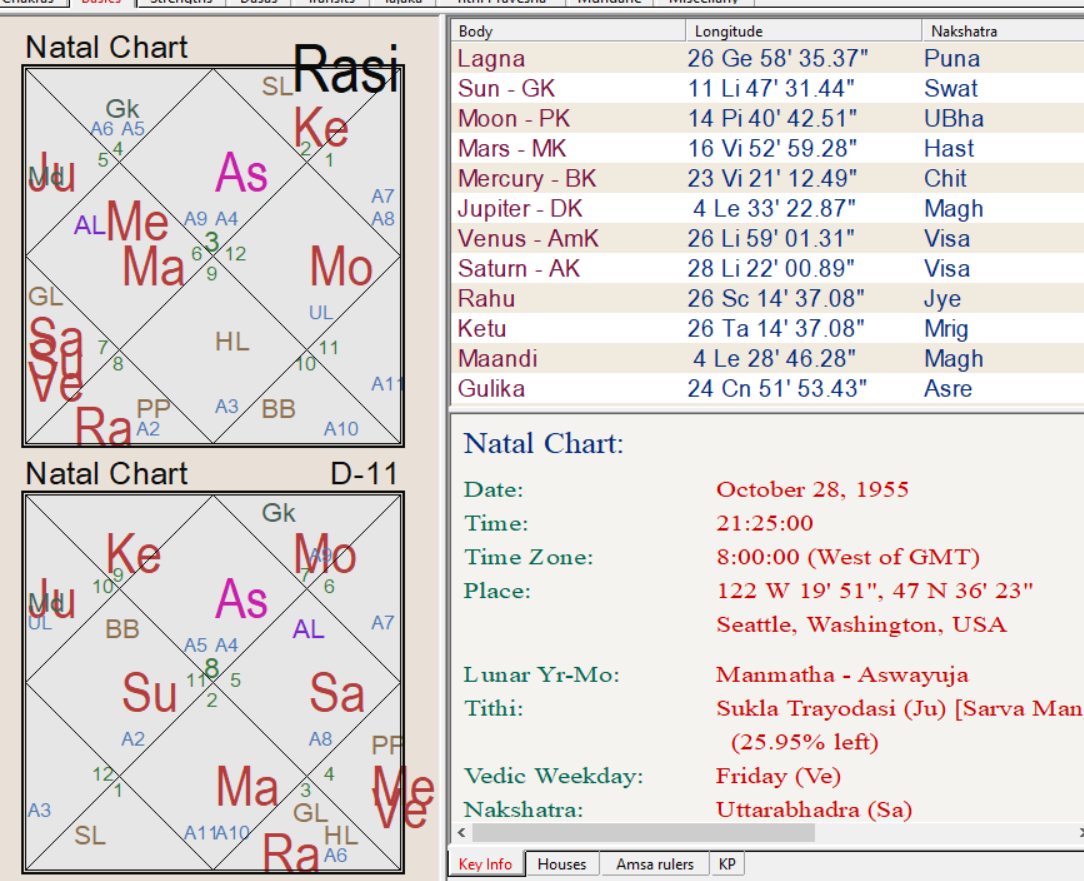Image resolution: width=1084 pixels, height=881 pixels.
Task: Click Gulika longitude 24 Cn 51' 53.43"
Action: tap(776, 389)
